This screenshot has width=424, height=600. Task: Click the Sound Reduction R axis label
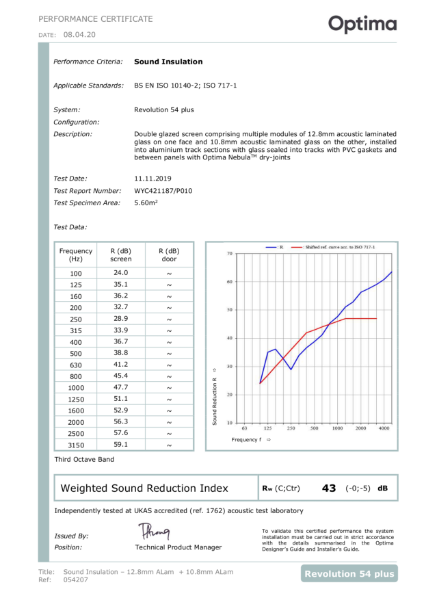coord(214,396)
